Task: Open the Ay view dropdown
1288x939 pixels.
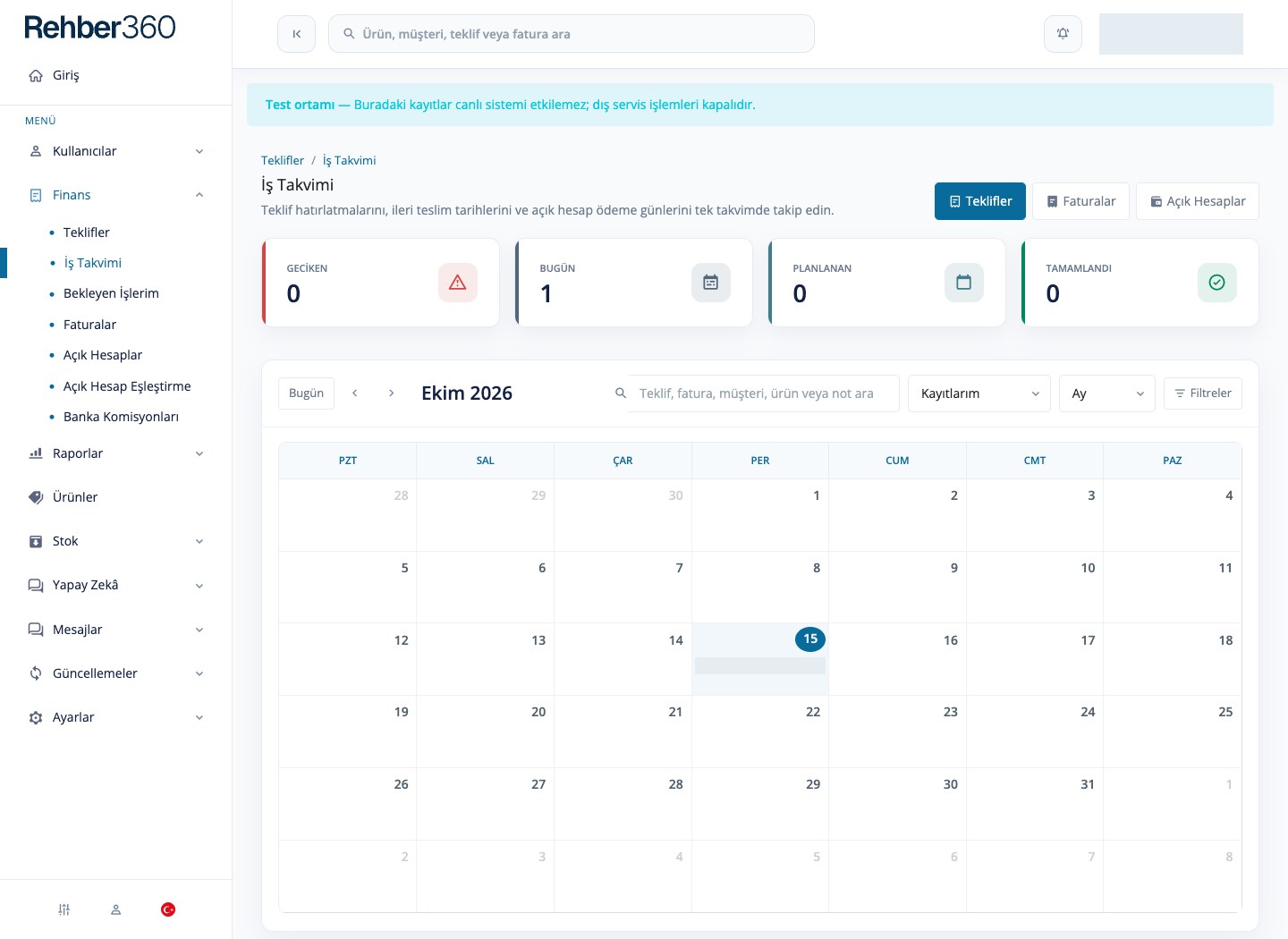Action: point(1107,393)
